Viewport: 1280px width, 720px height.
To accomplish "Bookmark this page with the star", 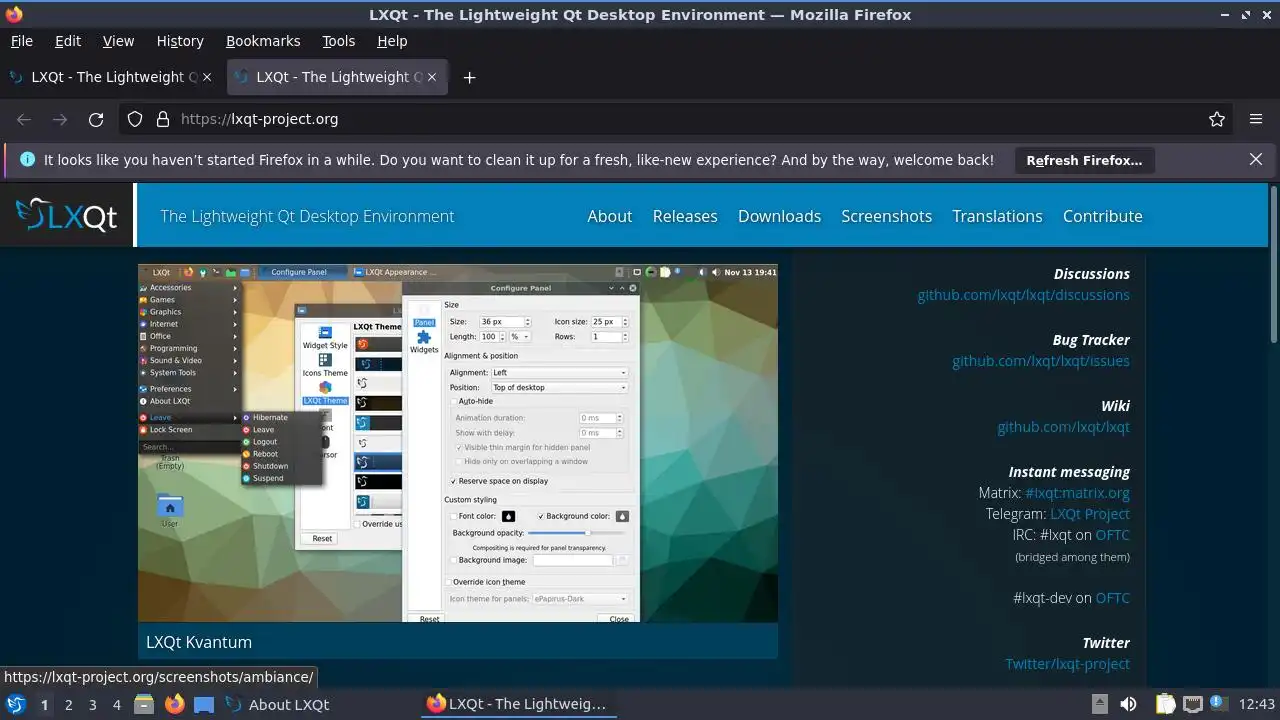I will [x=1217, y=119].
